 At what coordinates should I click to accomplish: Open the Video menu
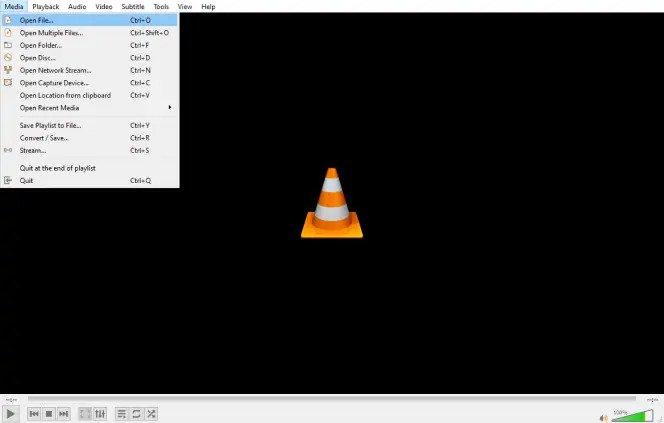pos(104,6)
